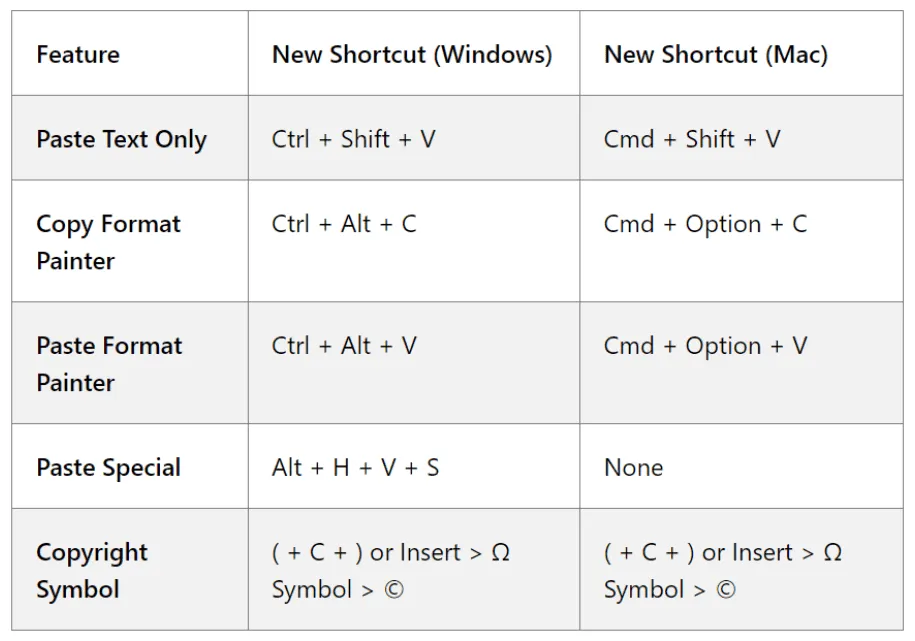
Task: Click the Paste Format Painter row label
Action: click(109, 364)
